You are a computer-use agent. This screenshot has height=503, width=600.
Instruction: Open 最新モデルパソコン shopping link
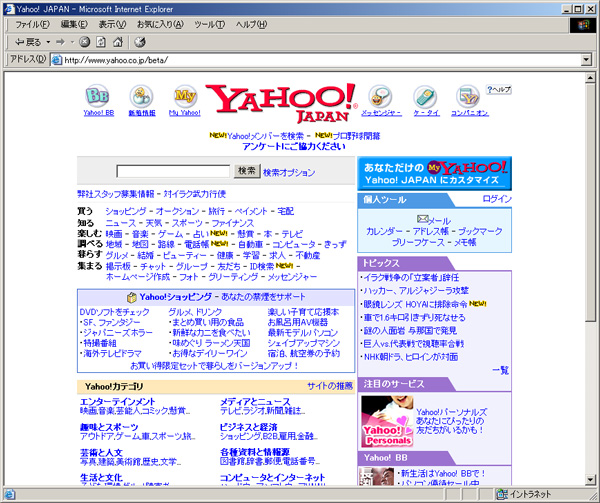[x=303, y=333]
